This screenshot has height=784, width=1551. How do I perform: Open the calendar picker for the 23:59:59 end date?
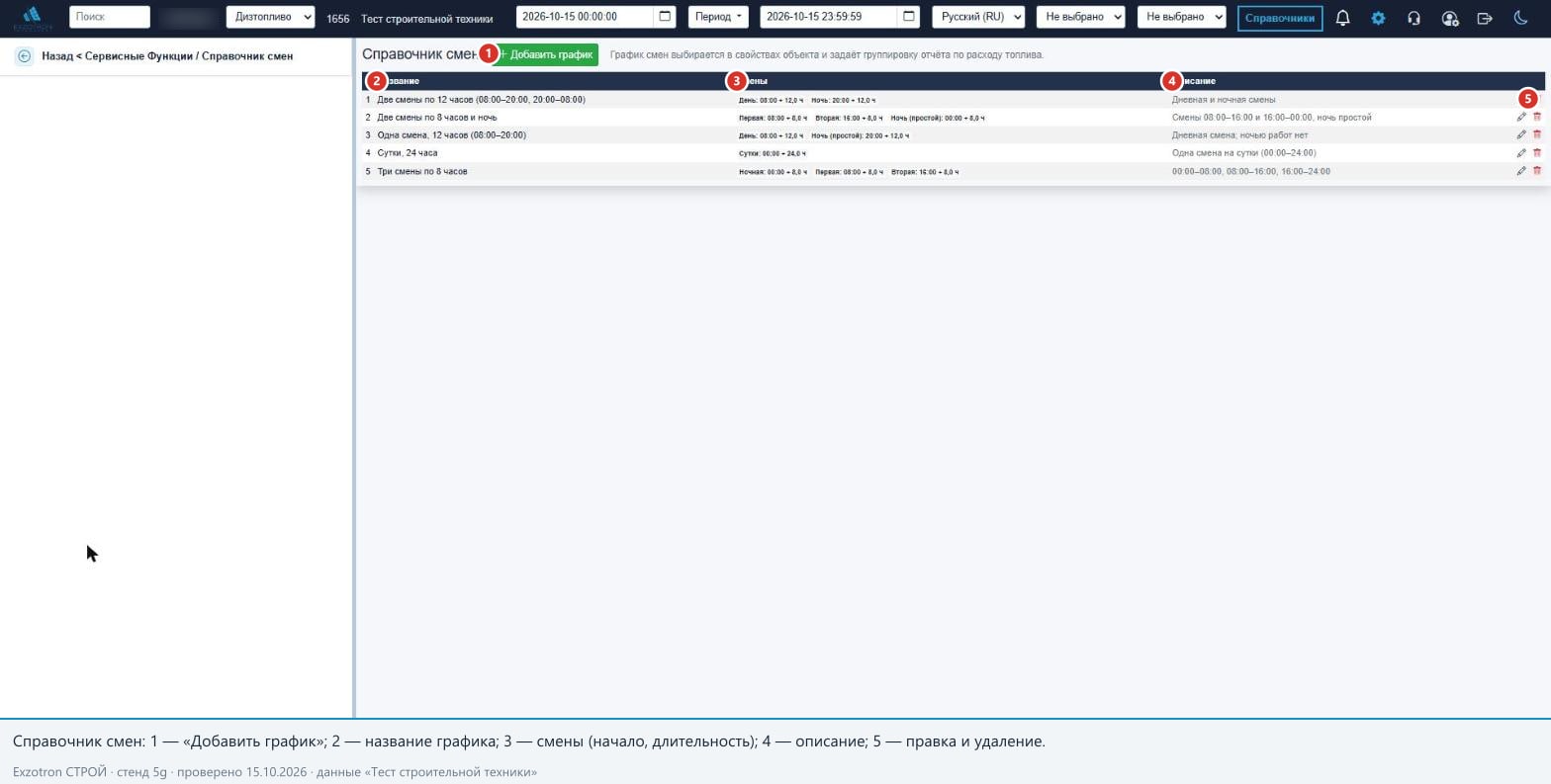pyautogui.click(x=909, y=17)
